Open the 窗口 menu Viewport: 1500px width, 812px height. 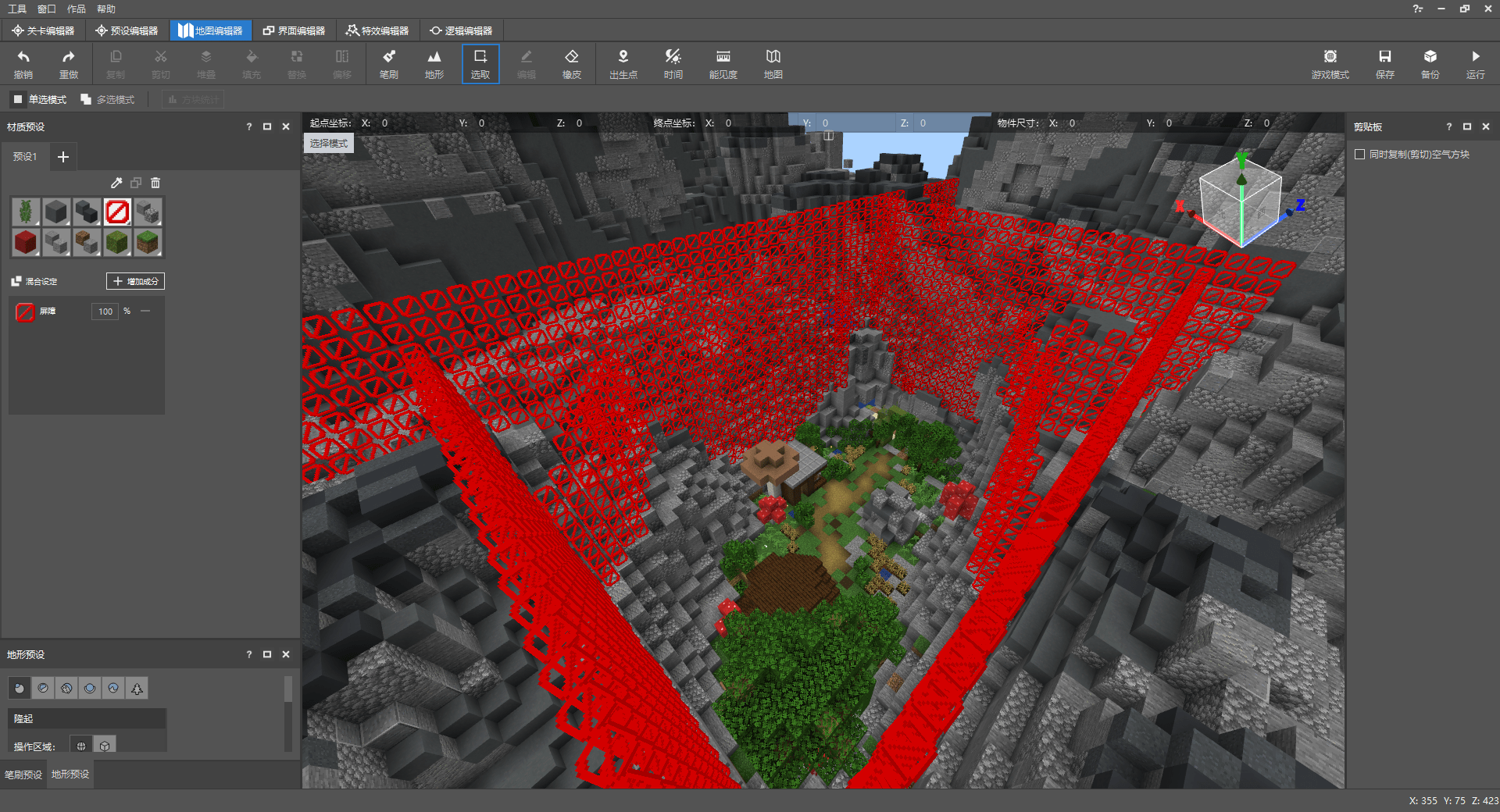(x=47, y=9)
